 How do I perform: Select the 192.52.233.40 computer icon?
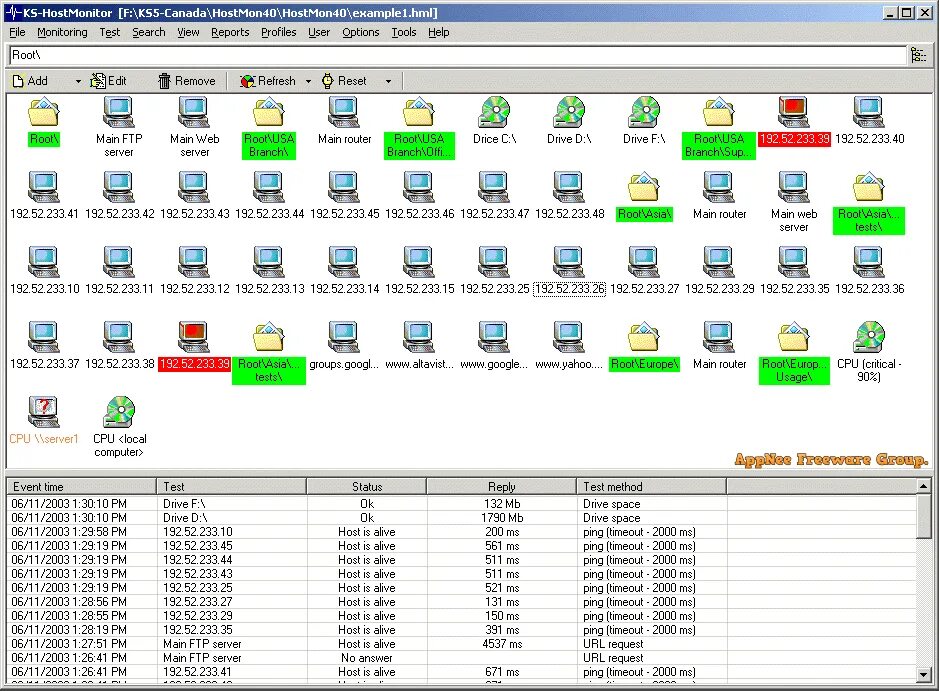pos(869,113)
